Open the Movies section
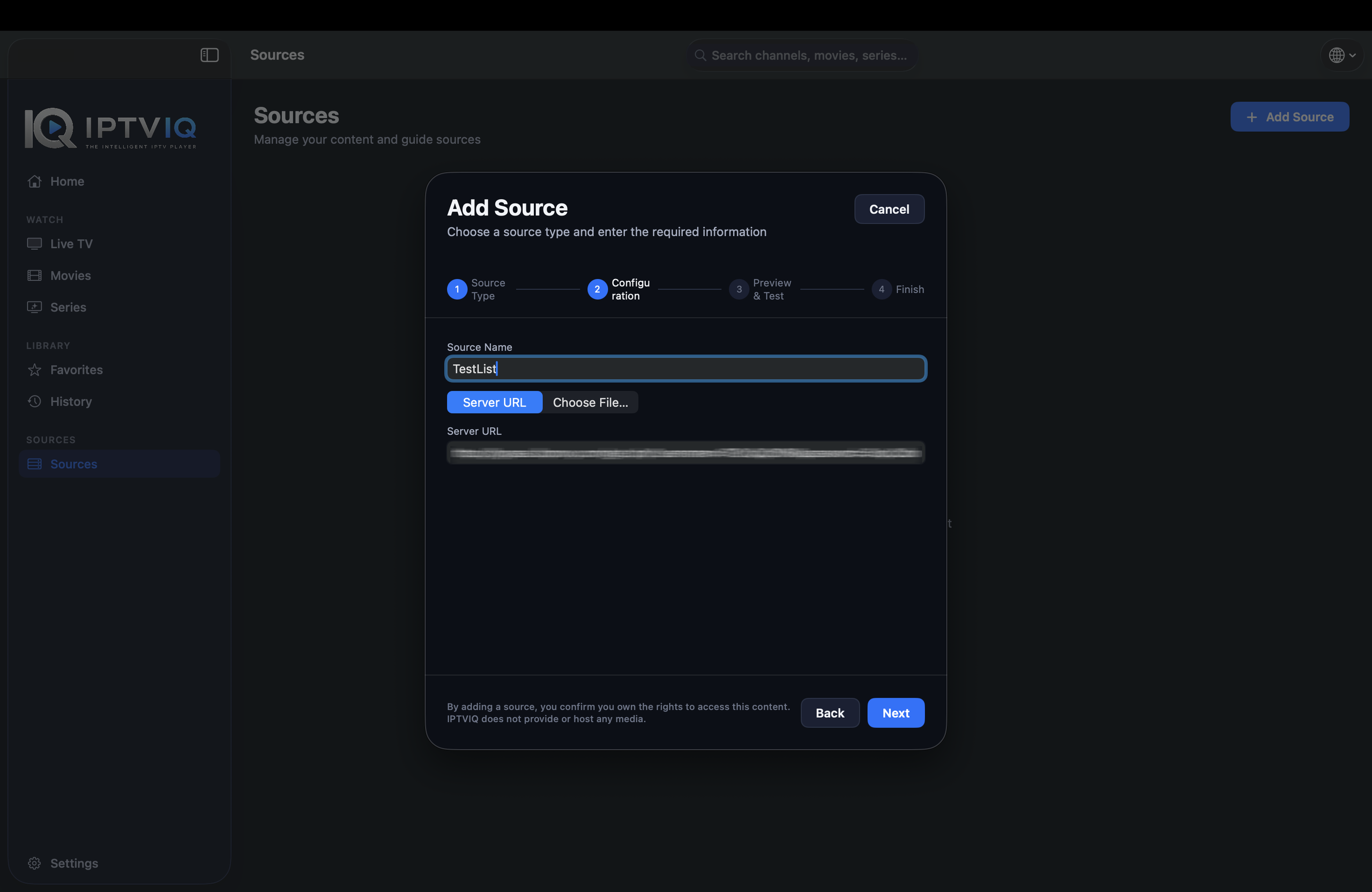 tap(120, 275)
